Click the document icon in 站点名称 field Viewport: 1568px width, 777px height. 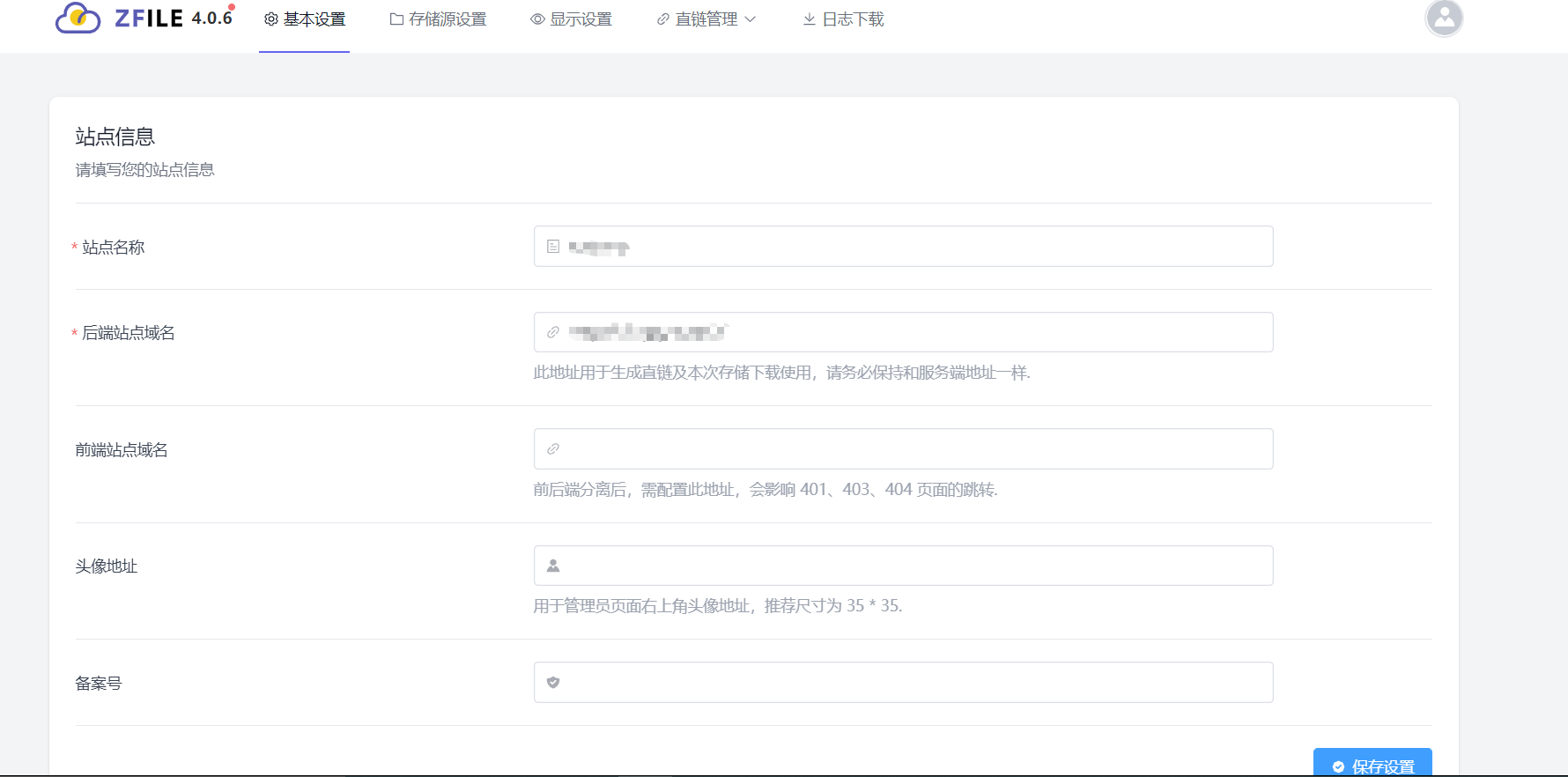(x=553, y=247)
